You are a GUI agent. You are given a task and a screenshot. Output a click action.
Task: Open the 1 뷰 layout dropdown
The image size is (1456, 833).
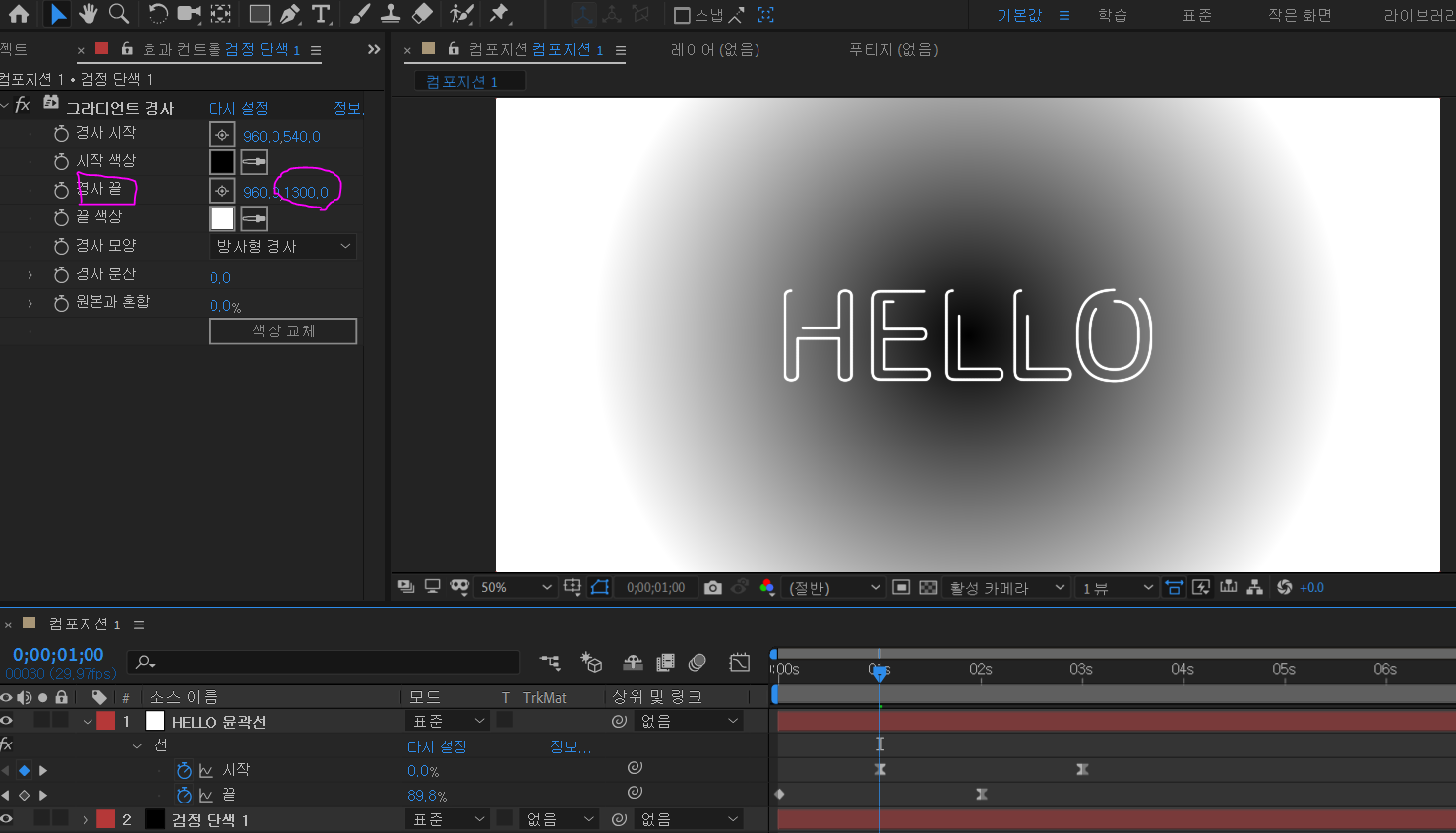tap(1117, 587)
